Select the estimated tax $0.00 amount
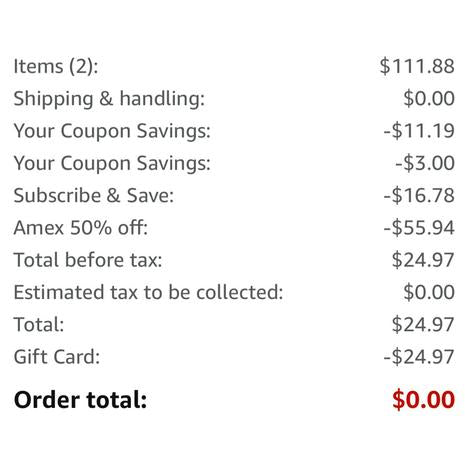Screen dimensions: 465x465 [429, 292]
